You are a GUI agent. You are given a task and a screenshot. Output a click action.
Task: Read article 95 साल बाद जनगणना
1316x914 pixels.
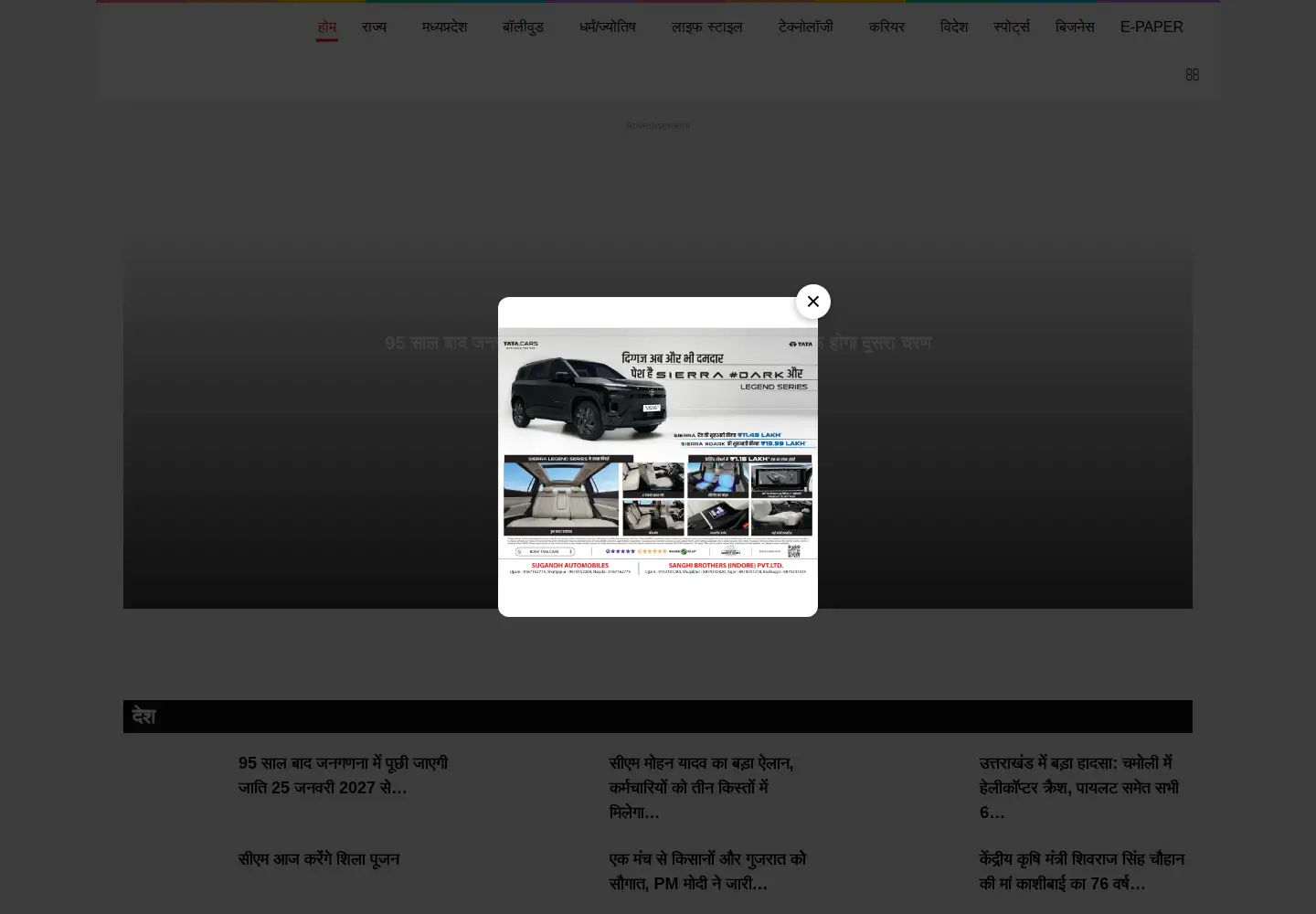click(x=344, y=775)
